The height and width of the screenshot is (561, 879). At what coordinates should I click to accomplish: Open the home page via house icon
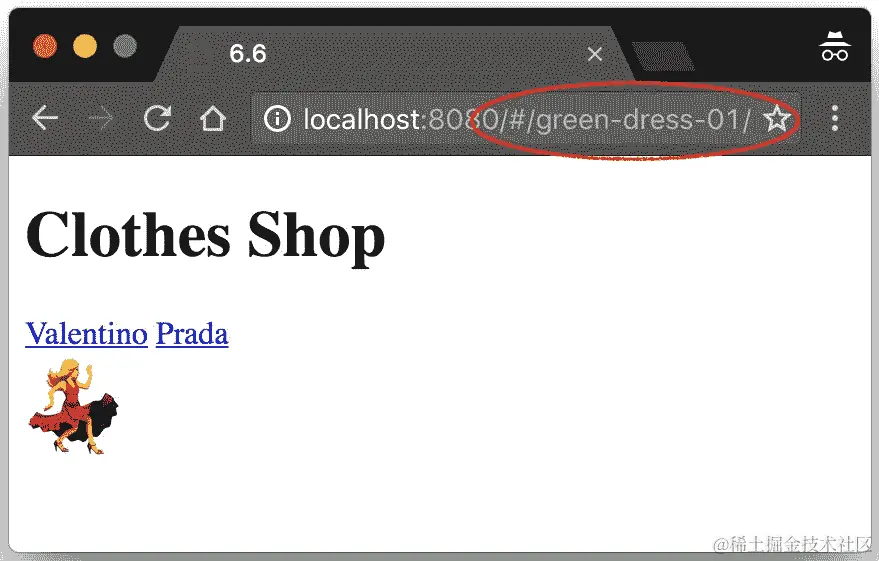213,118
